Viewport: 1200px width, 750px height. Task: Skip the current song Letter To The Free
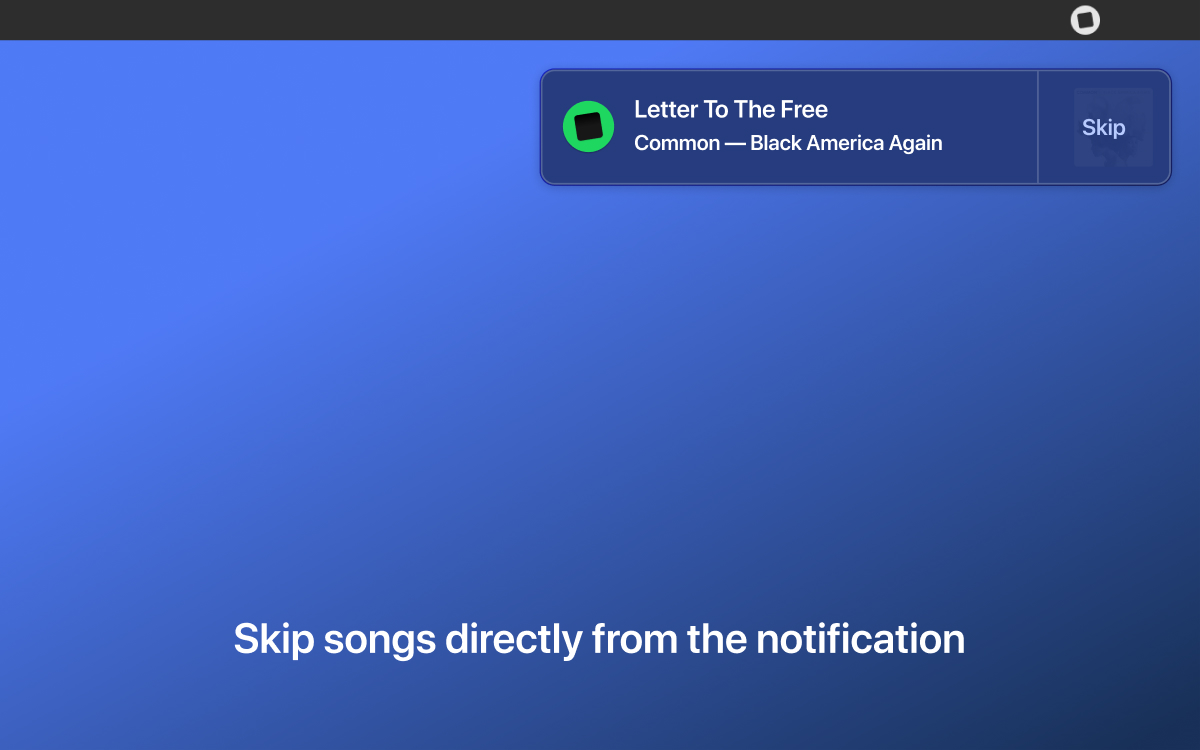(x=1103, y=127)
